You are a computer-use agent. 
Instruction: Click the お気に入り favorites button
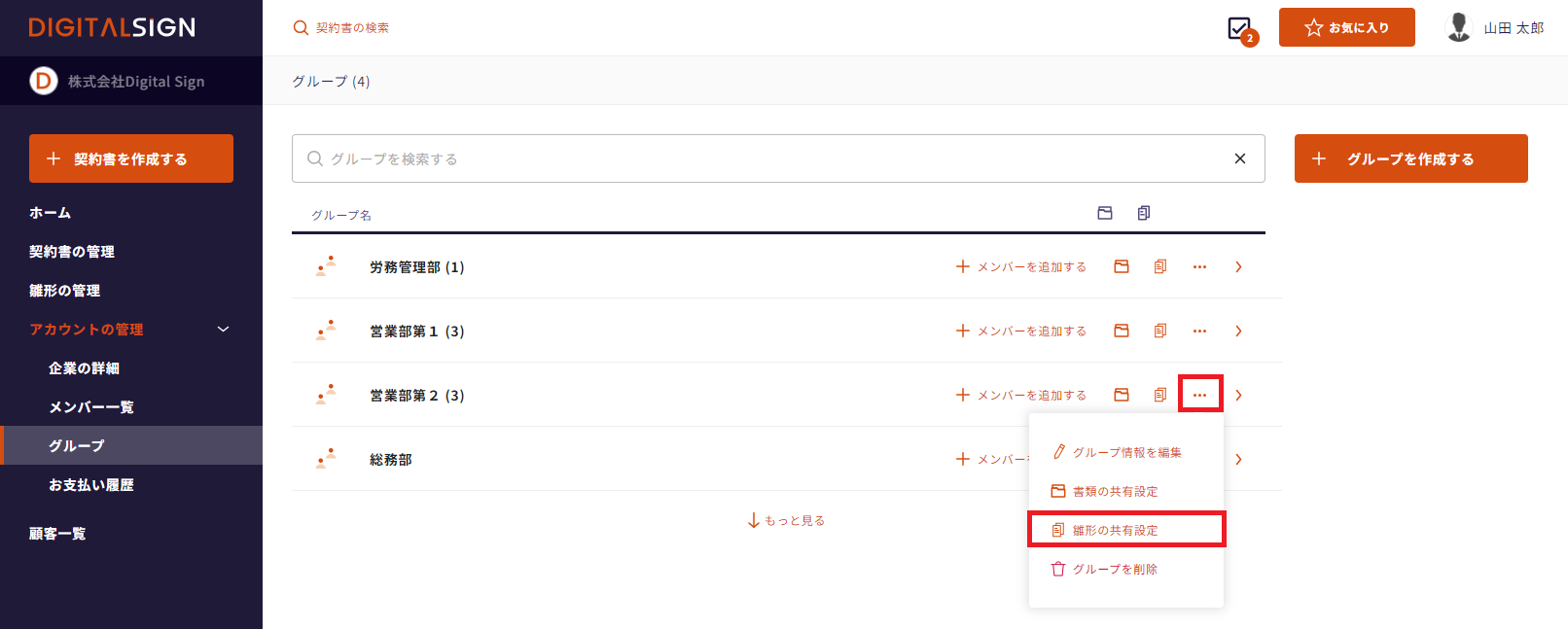tap(1346, 27)
